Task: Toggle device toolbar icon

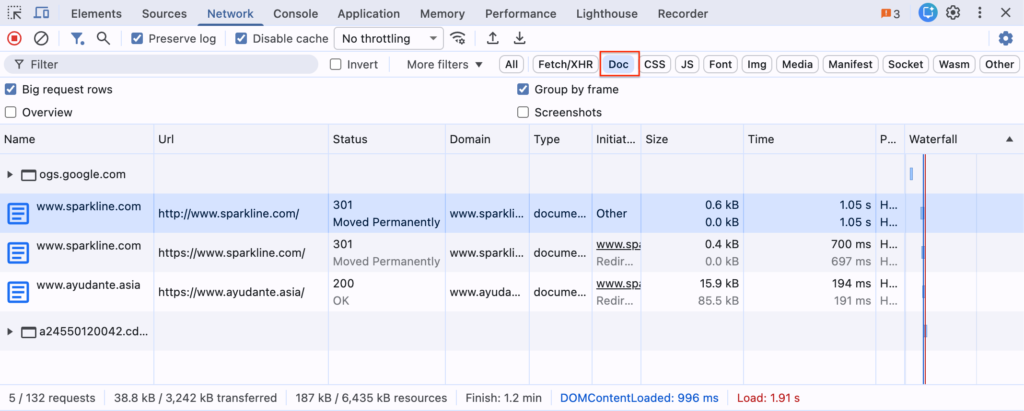Action: [42, 13]
